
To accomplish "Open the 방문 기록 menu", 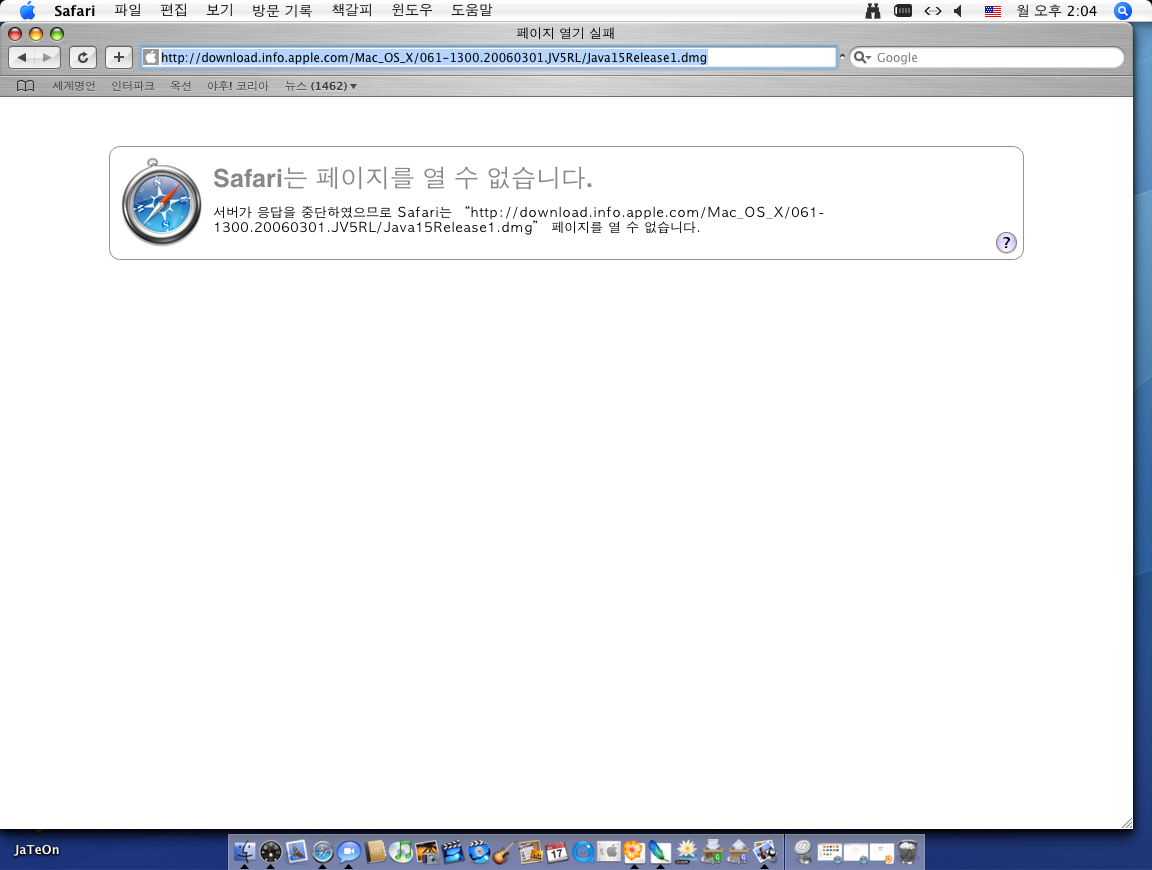I will [281, 10].
